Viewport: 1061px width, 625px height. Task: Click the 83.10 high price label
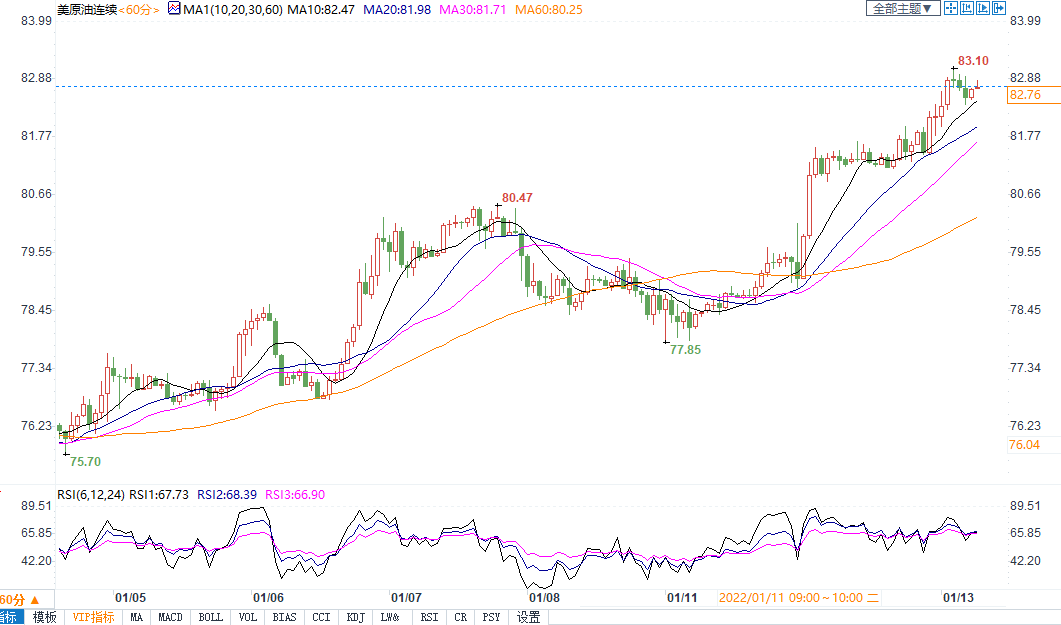tap(972, 61)
